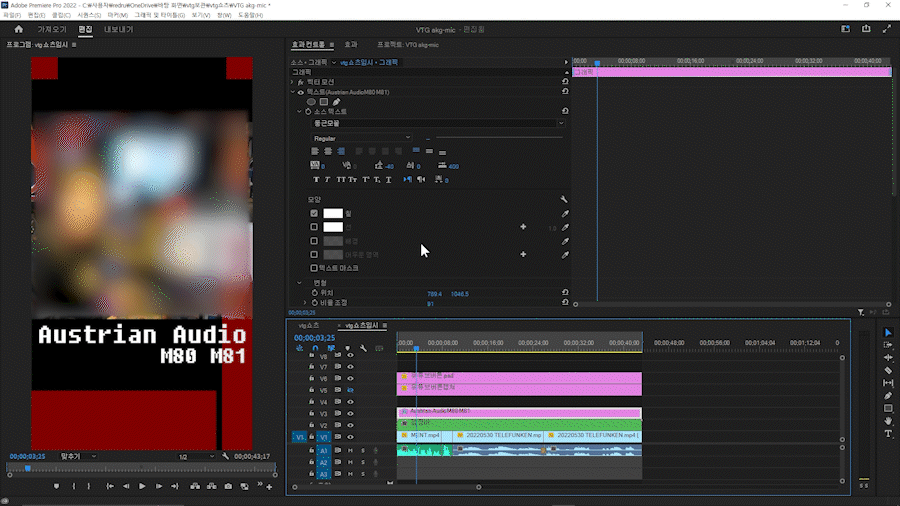Create rectangle mask for text effect

pos(324,102)
